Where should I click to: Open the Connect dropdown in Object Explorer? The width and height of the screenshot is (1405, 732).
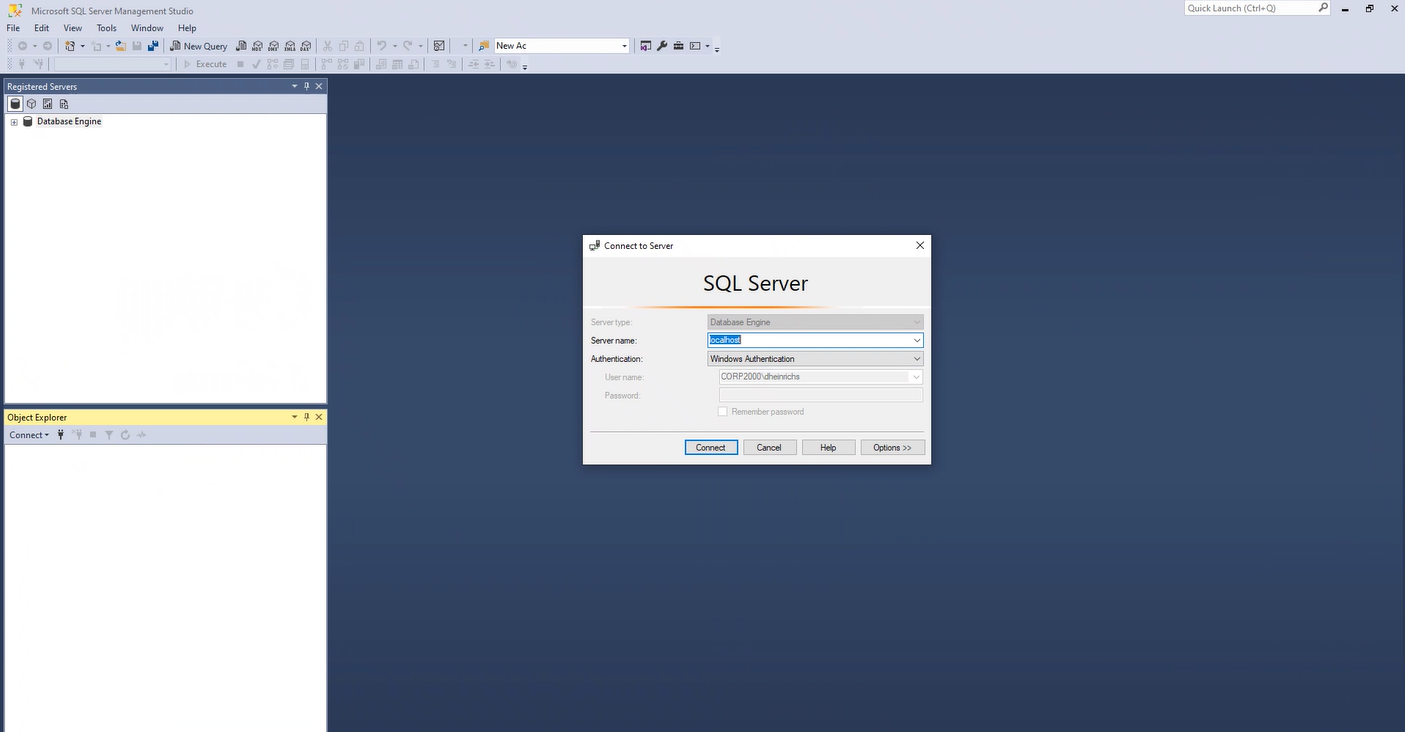click(29, 435)
